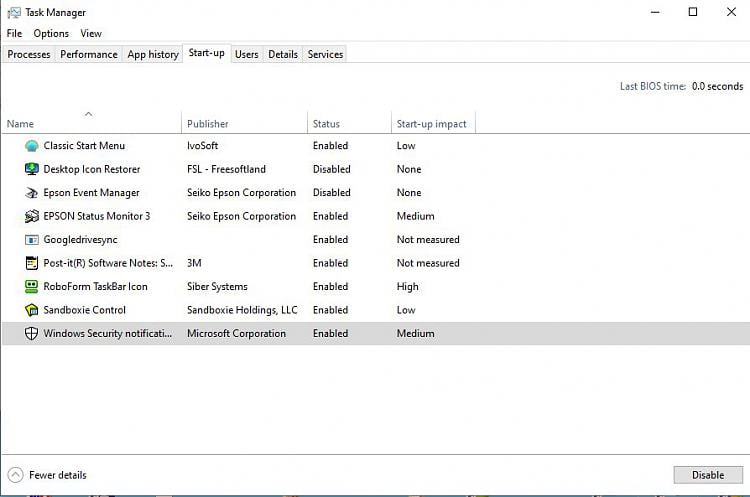Open the File menu

click(14, 33)
